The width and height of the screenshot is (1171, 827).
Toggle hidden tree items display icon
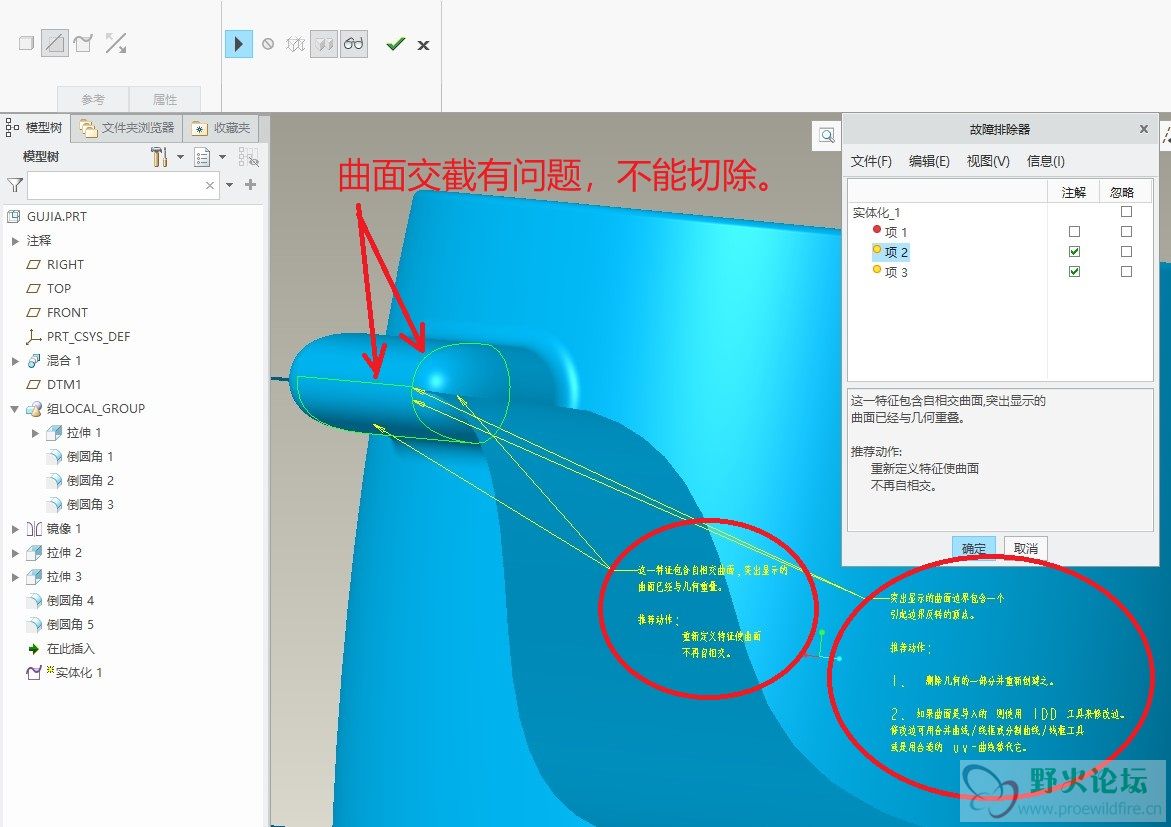point(249,157)
